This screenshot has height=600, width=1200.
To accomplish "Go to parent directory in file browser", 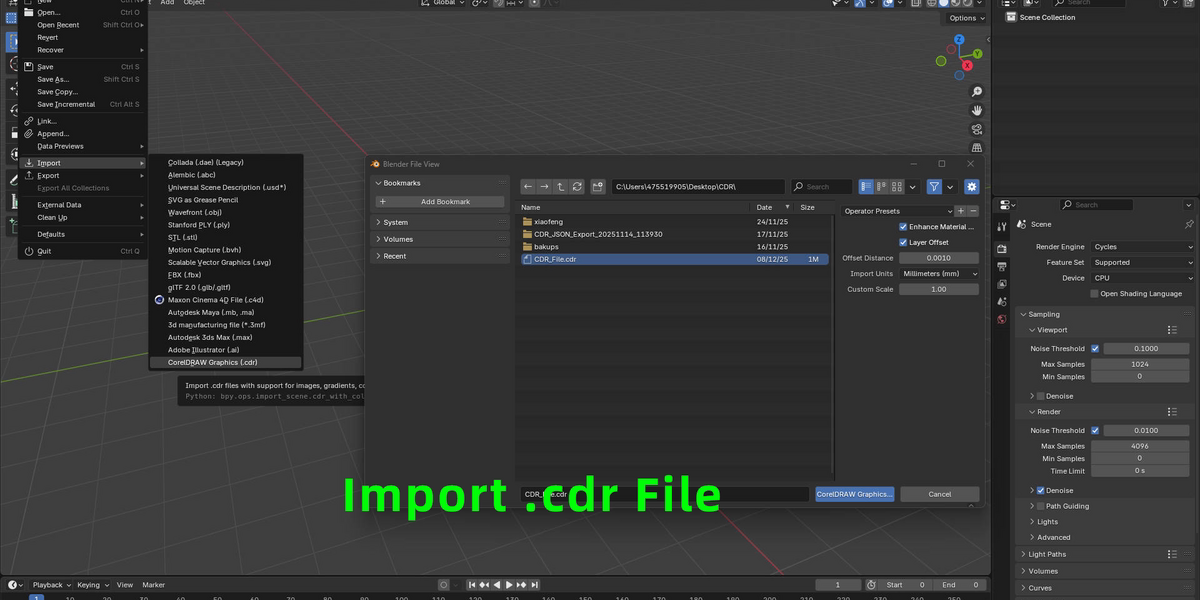I will pyautogui.click(x=561, y=186).
